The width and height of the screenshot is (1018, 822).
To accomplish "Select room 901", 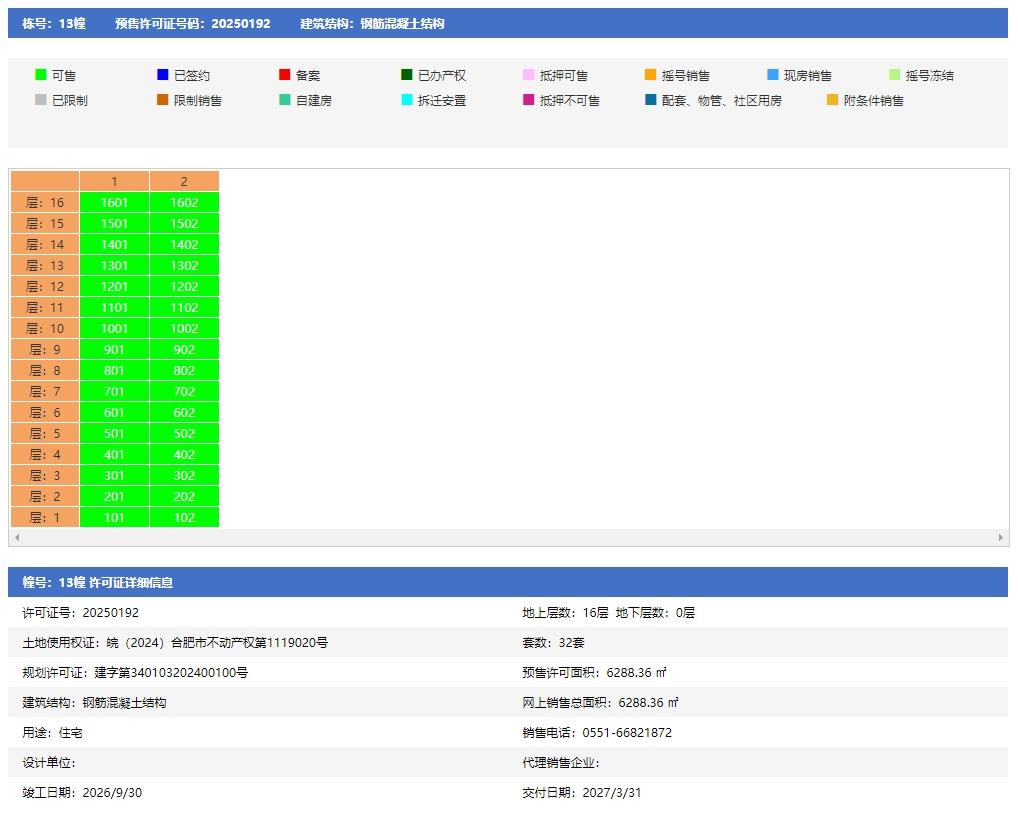I will coord(114,349).
